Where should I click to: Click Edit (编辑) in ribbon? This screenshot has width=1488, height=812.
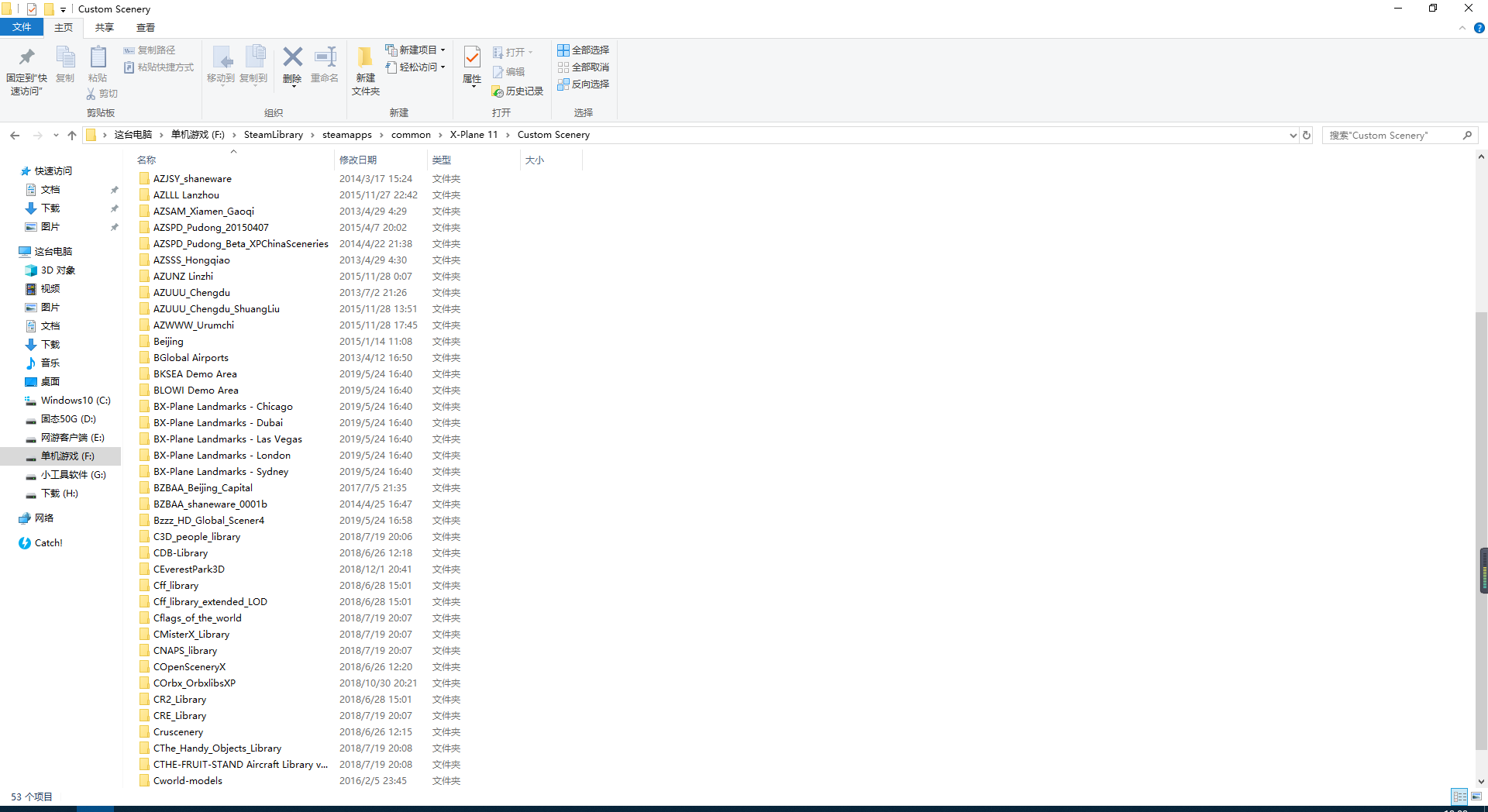[508, 72]
